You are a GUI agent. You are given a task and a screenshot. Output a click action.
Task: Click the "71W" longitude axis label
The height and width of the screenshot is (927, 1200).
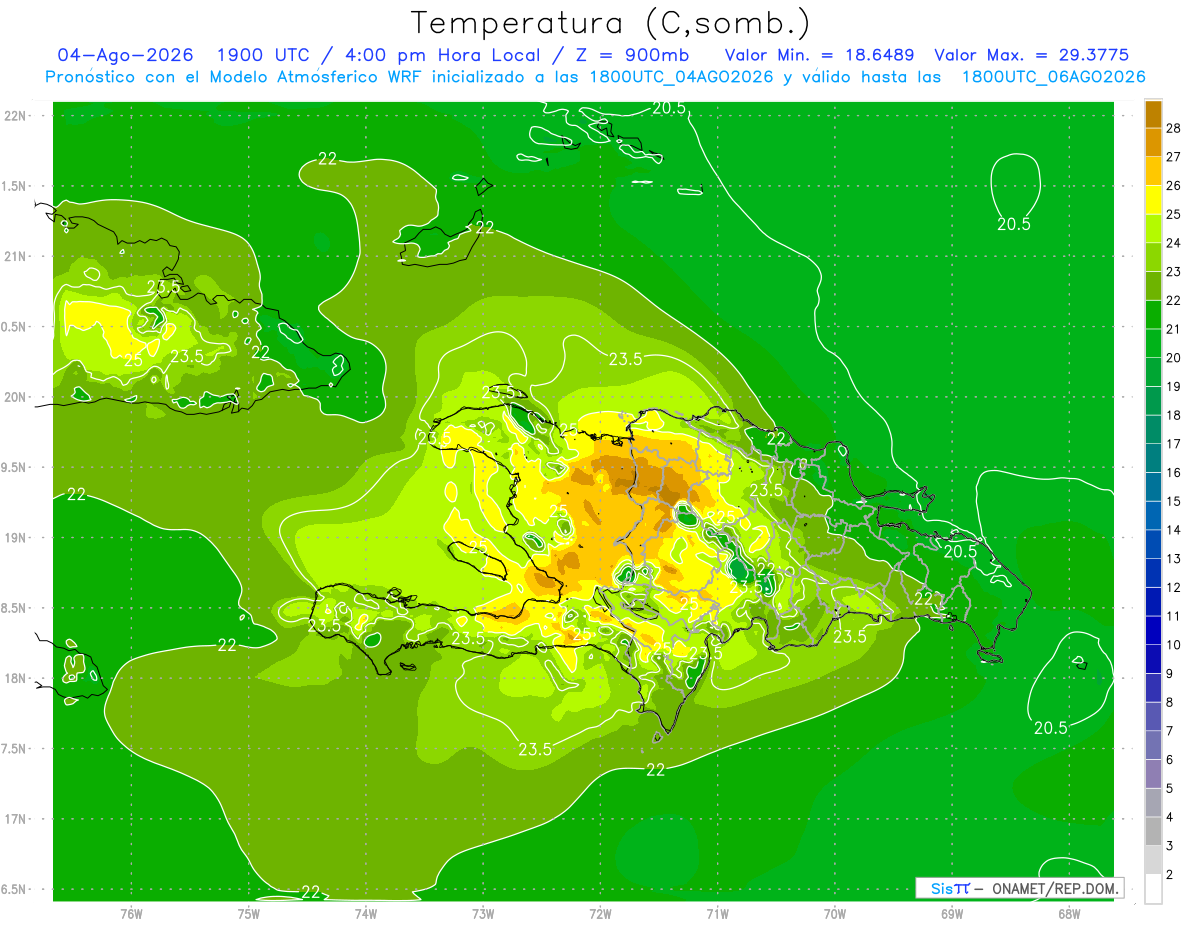point(717,913)
